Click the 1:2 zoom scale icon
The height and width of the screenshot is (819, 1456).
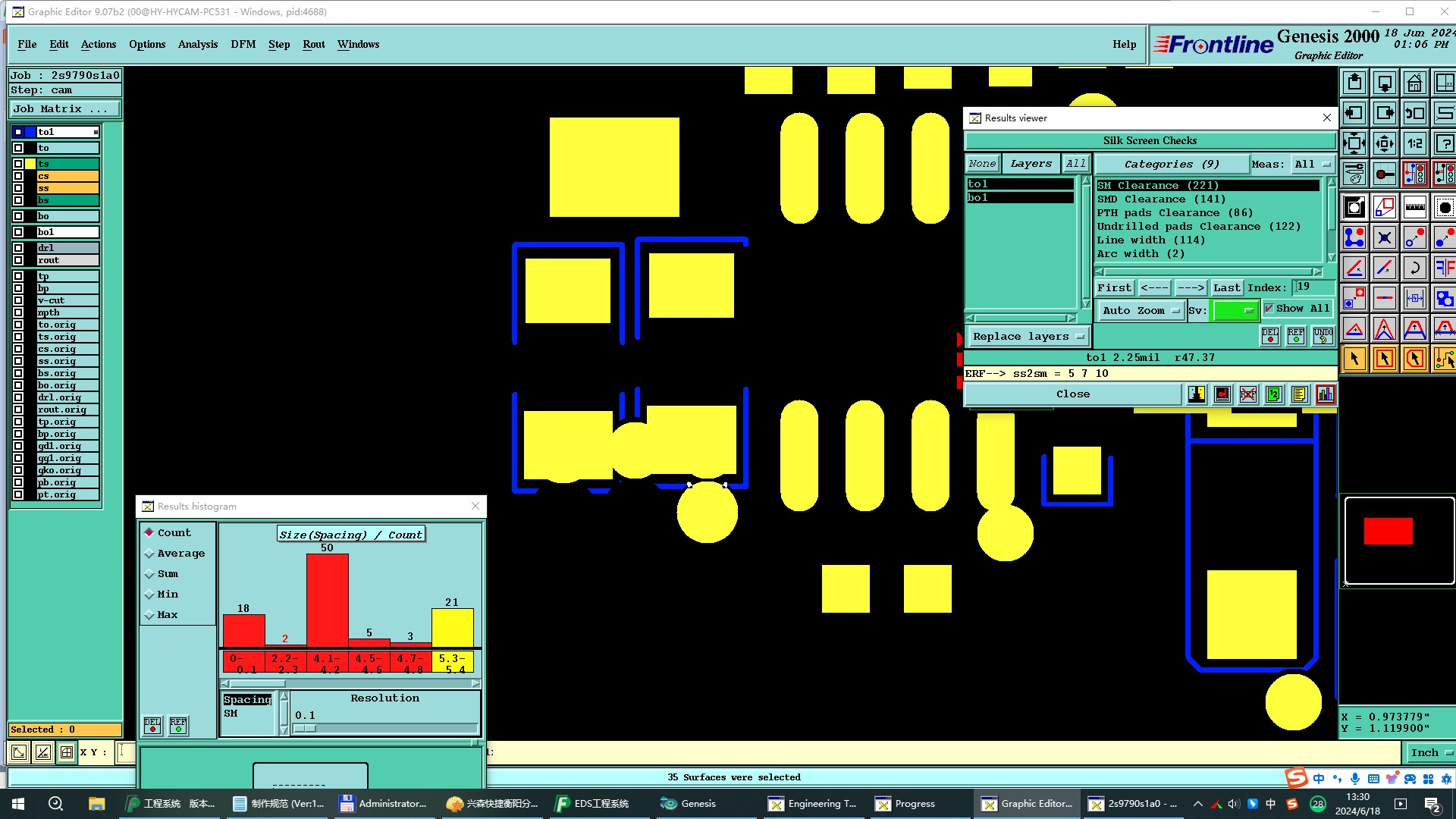click(1414, 143)
